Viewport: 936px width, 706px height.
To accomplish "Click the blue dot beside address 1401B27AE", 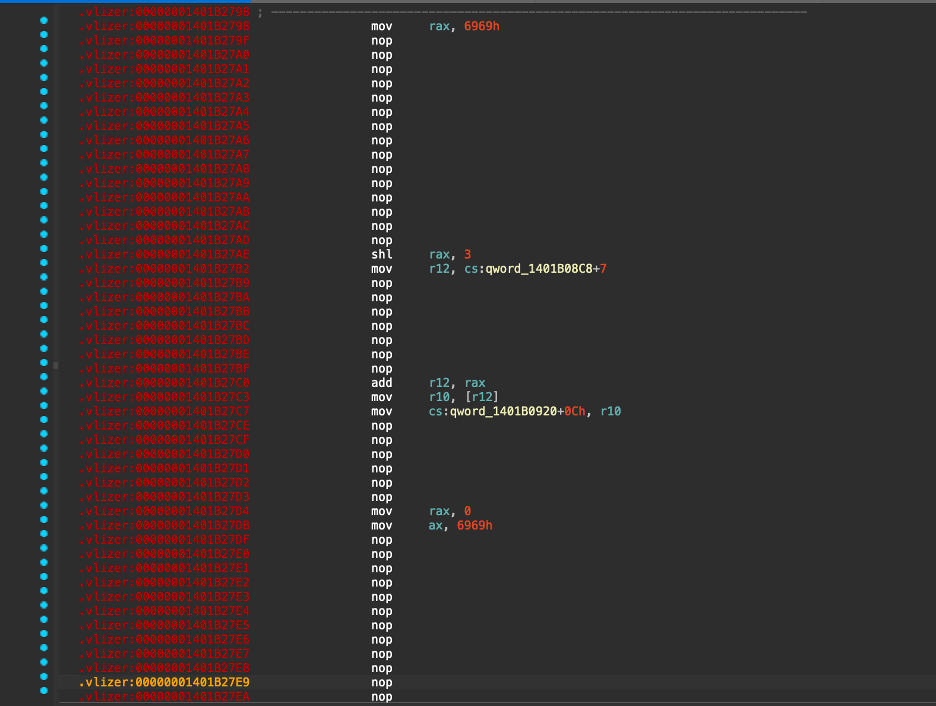I will pos(44,248).
